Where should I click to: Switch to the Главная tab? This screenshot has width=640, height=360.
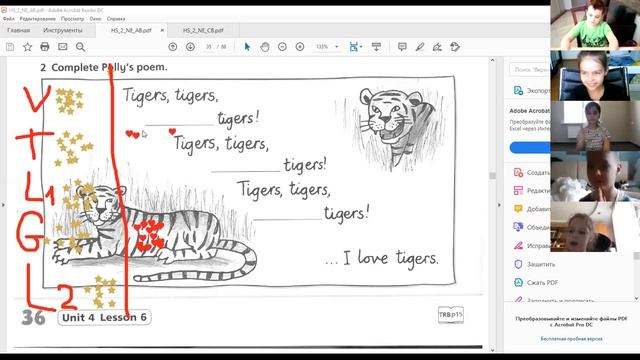click(18, 31)
